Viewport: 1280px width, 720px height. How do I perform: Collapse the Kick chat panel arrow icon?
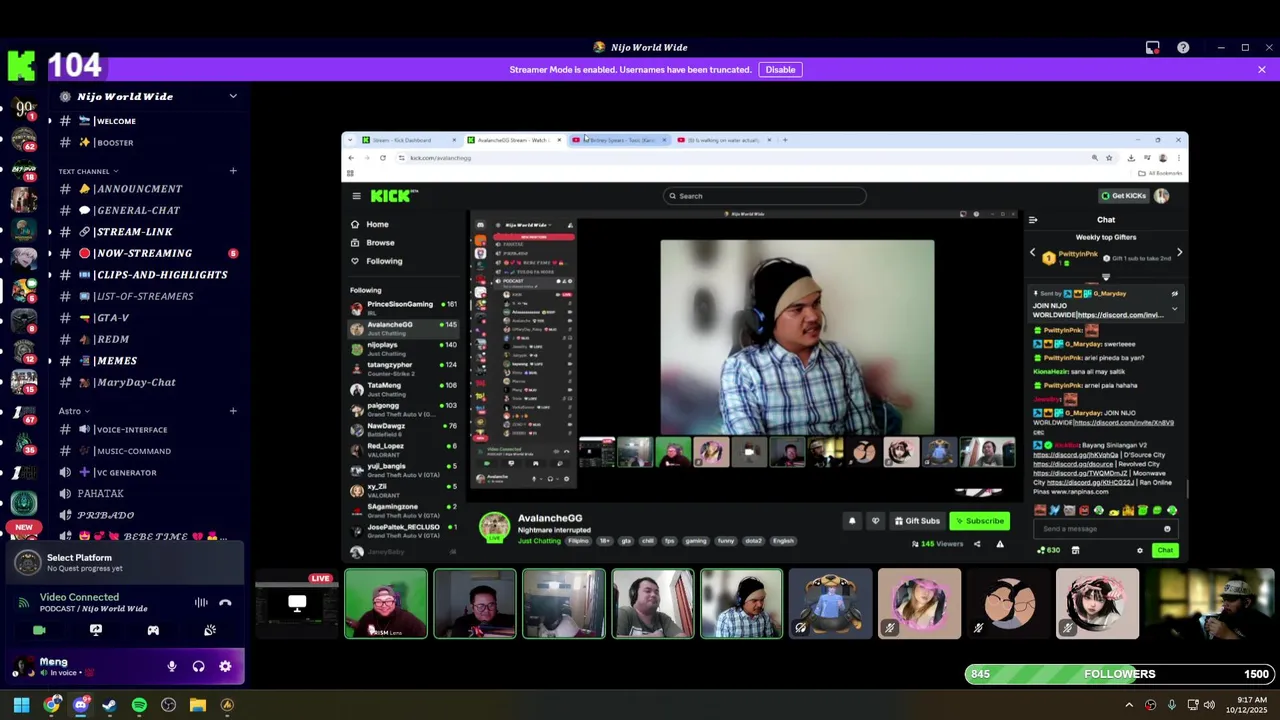(x=1033, y=220)
